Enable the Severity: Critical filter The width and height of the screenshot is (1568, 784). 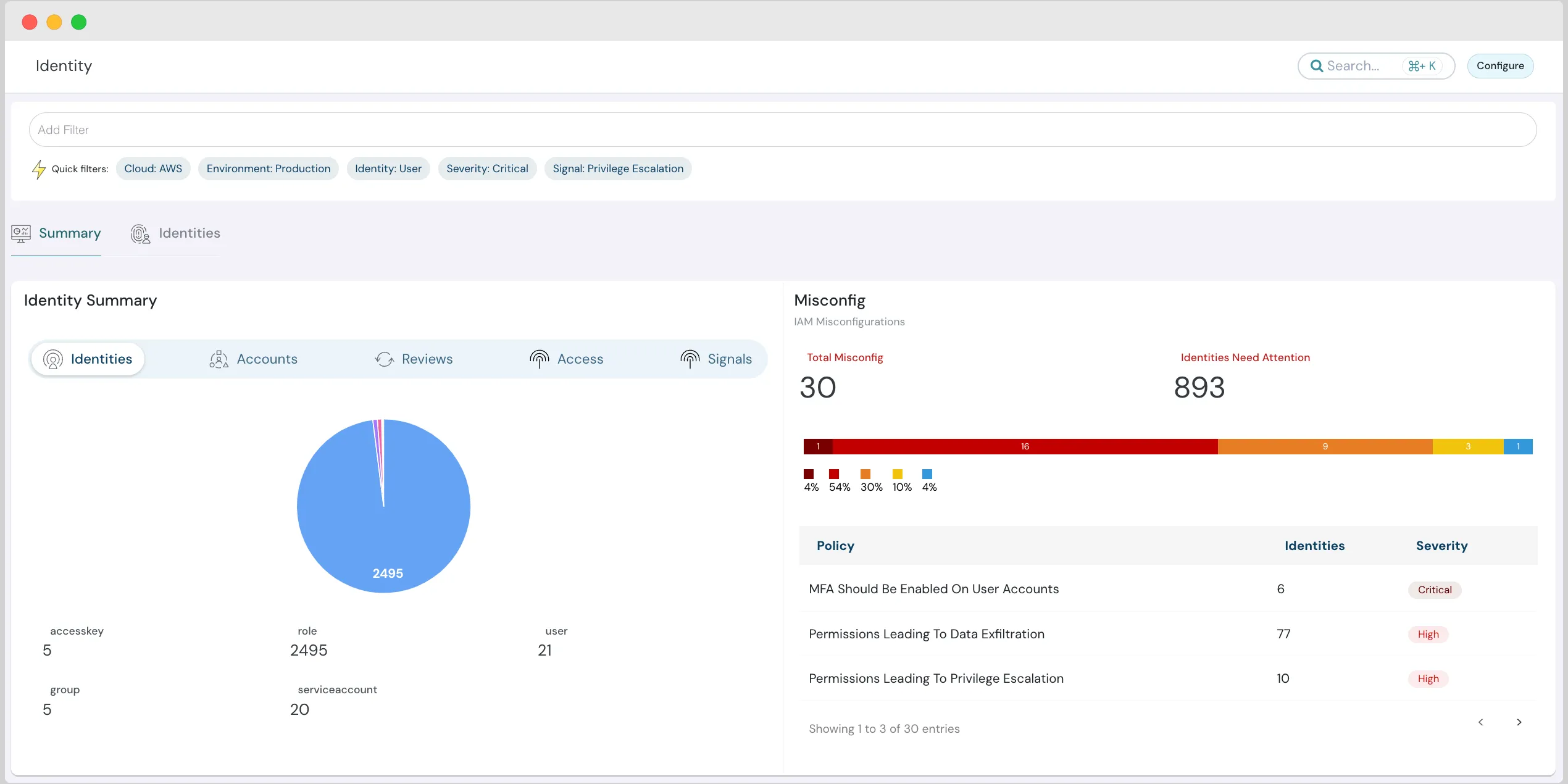[x=486, y=168]
